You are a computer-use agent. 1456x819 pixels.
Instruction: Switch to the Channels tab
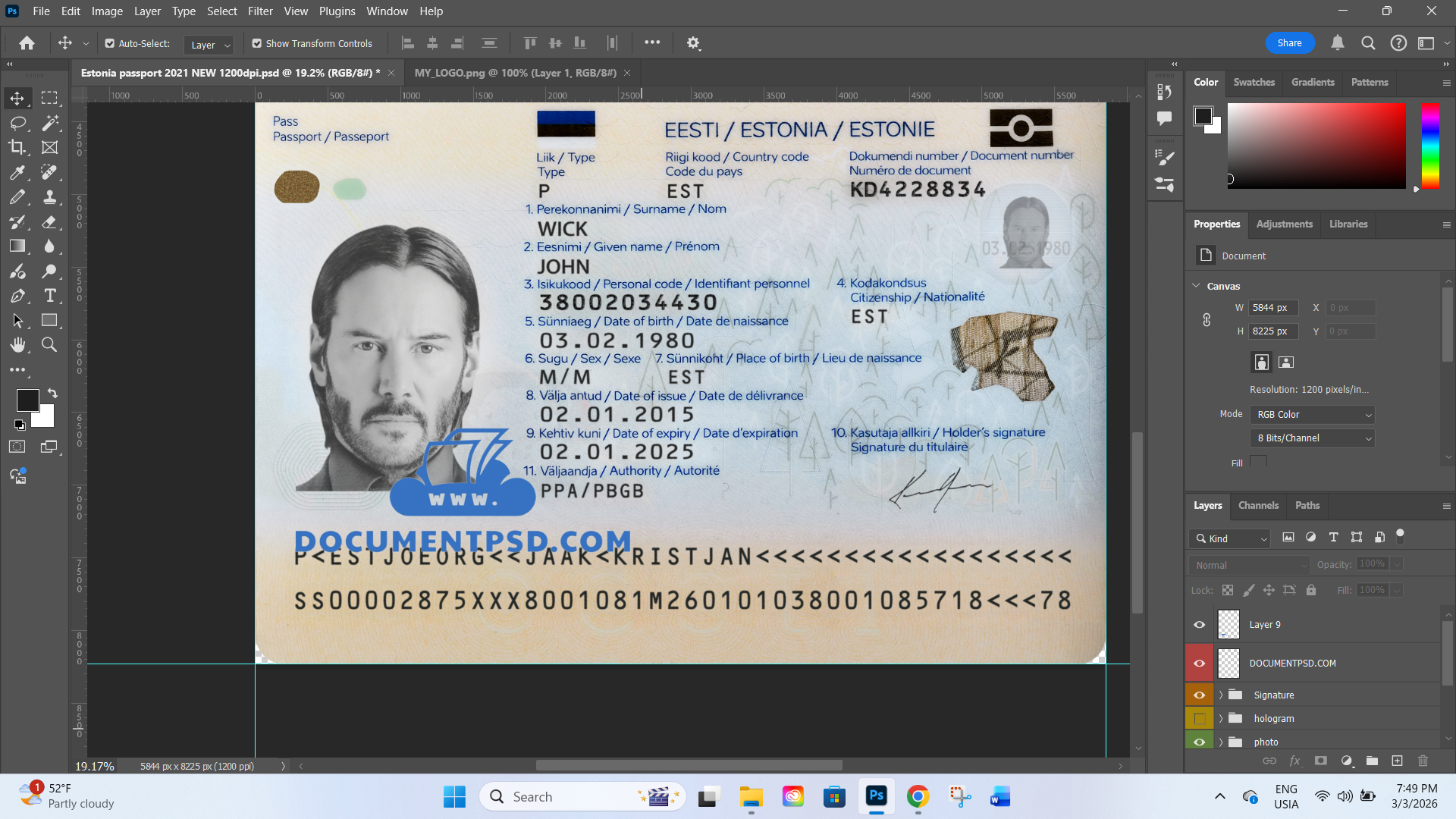pos(1258,505)
